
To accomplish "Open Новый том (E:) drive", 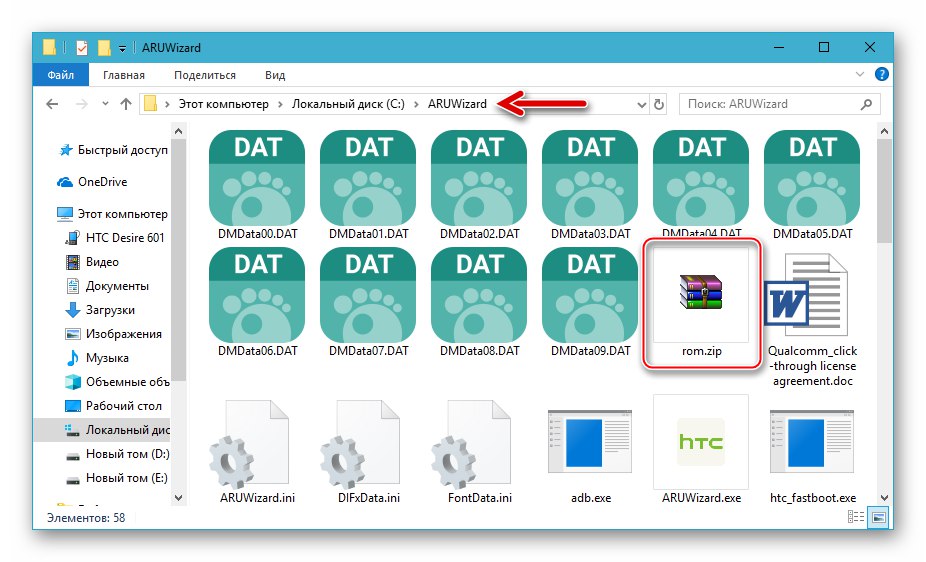I will click(x=116, y=478).
